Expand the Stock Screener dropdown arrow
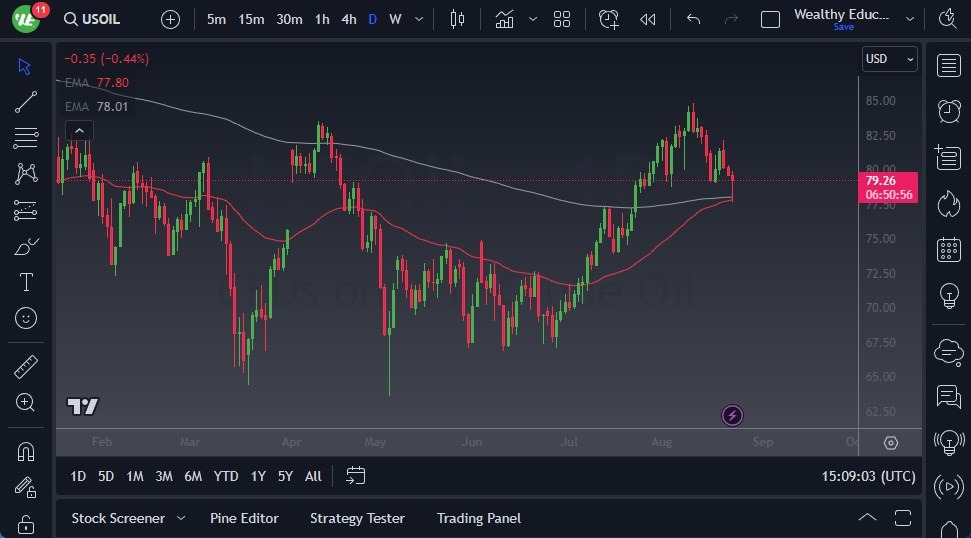The height and width of the screenshot is (538, 971). (x=181, y=518)
